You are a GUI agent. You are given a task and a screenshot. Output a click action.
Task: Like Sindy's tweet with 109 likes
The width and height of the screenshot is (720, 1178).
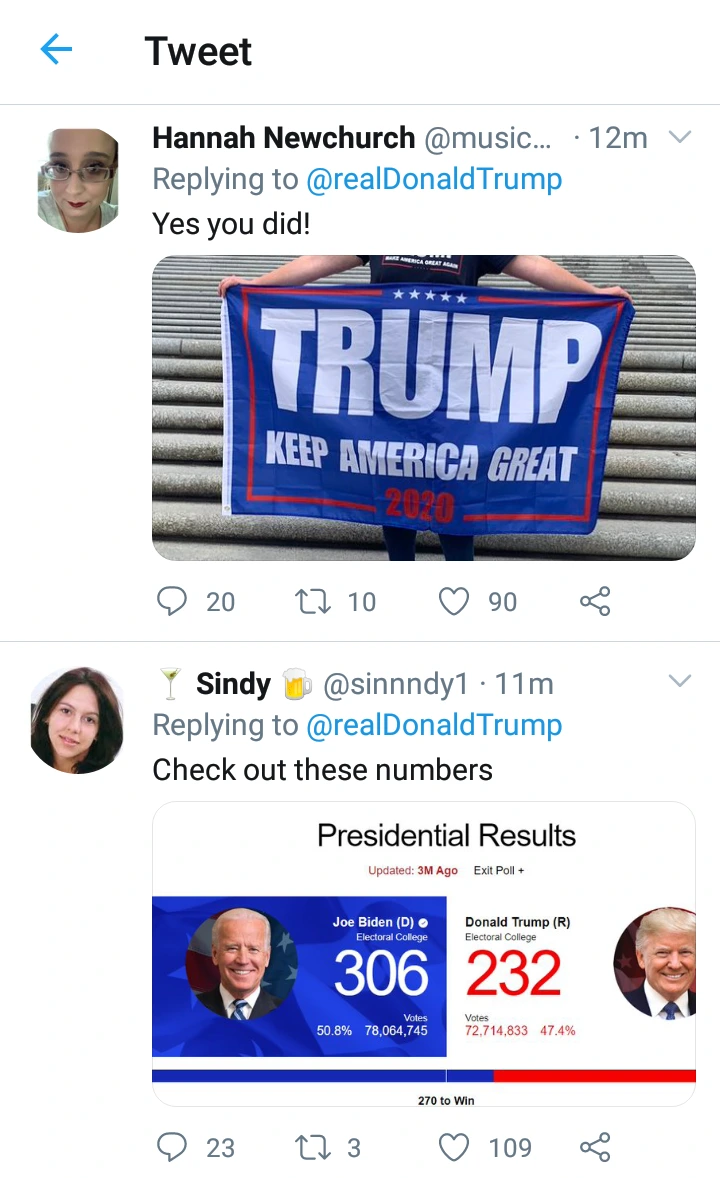[x=454, y=1147]
